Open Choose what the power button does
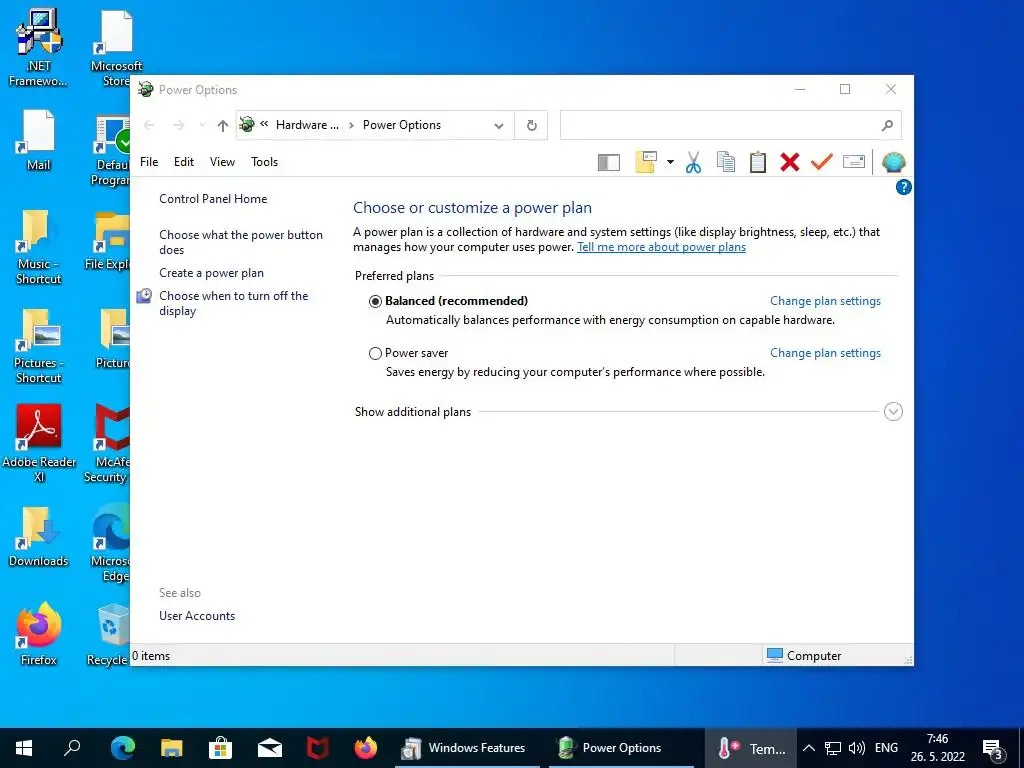Viewport: 1024px width, 768px height. 240,242
